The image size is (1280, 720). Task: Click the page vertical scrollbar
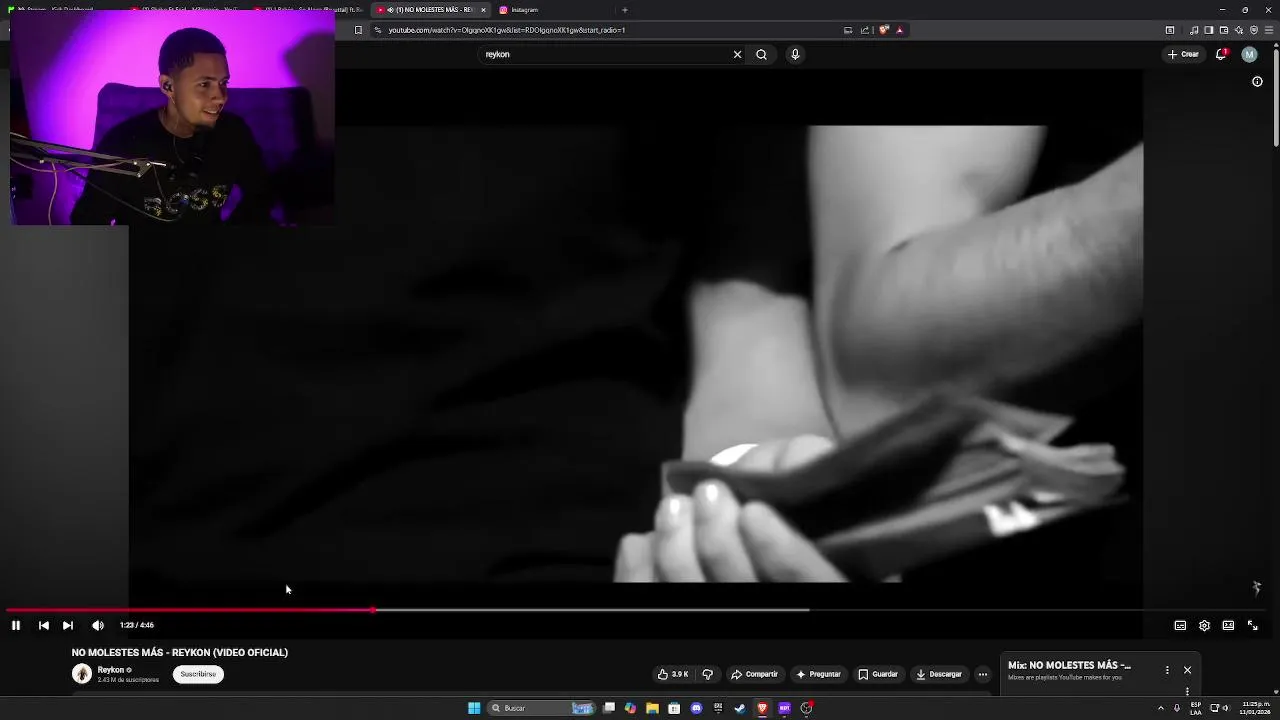(1276, 100)
